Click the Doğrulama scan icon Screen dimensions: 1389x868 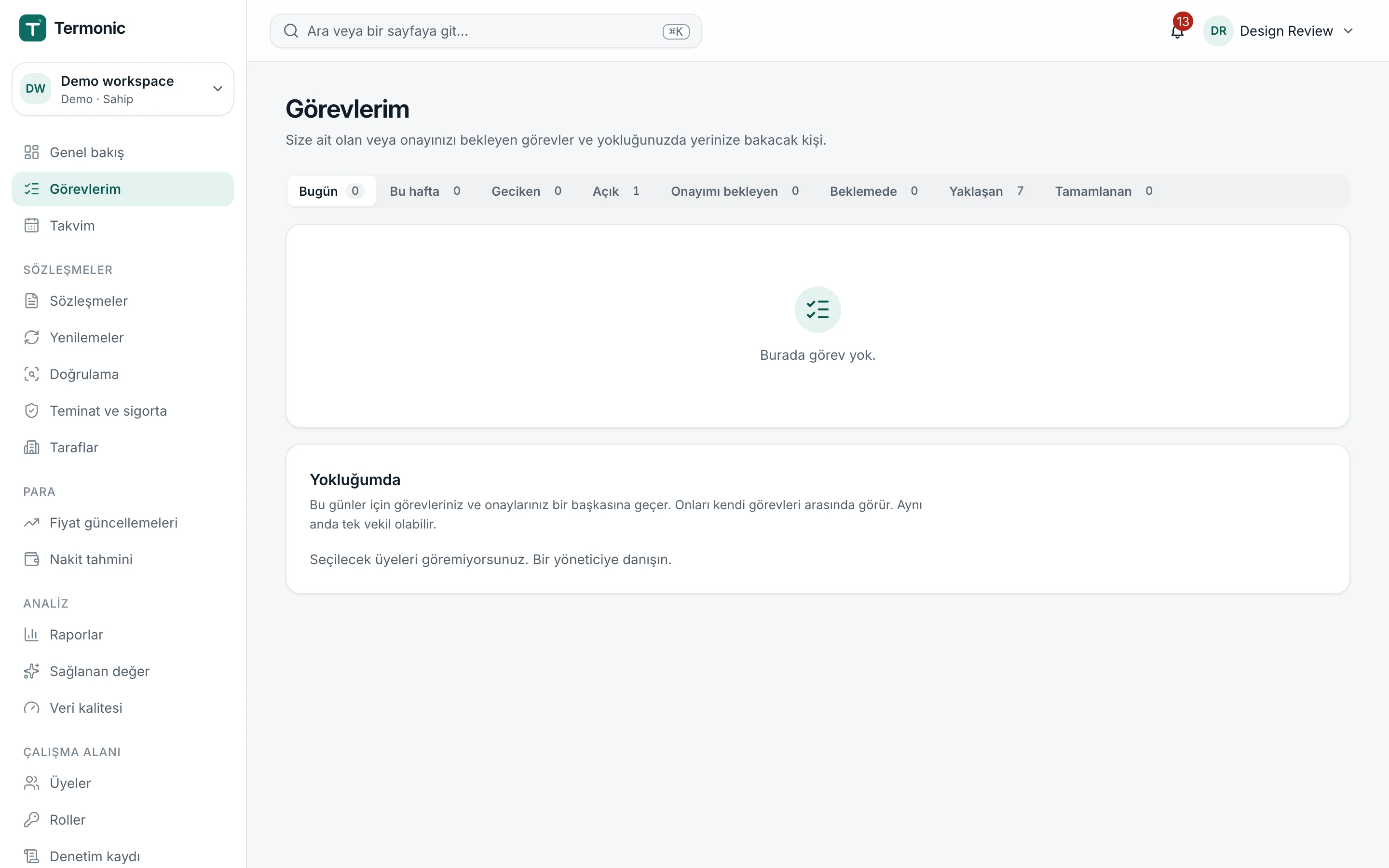tap(31, 374)
